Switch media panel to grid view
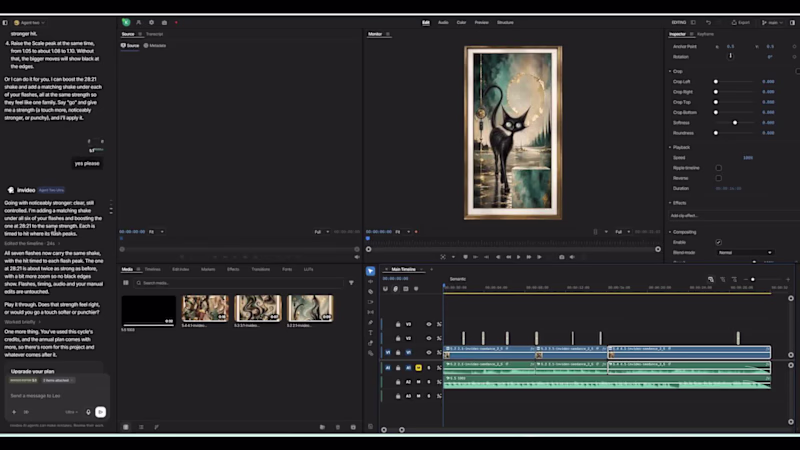The width and height of the screenshot is (800, 450). click(x=126, y=427)
